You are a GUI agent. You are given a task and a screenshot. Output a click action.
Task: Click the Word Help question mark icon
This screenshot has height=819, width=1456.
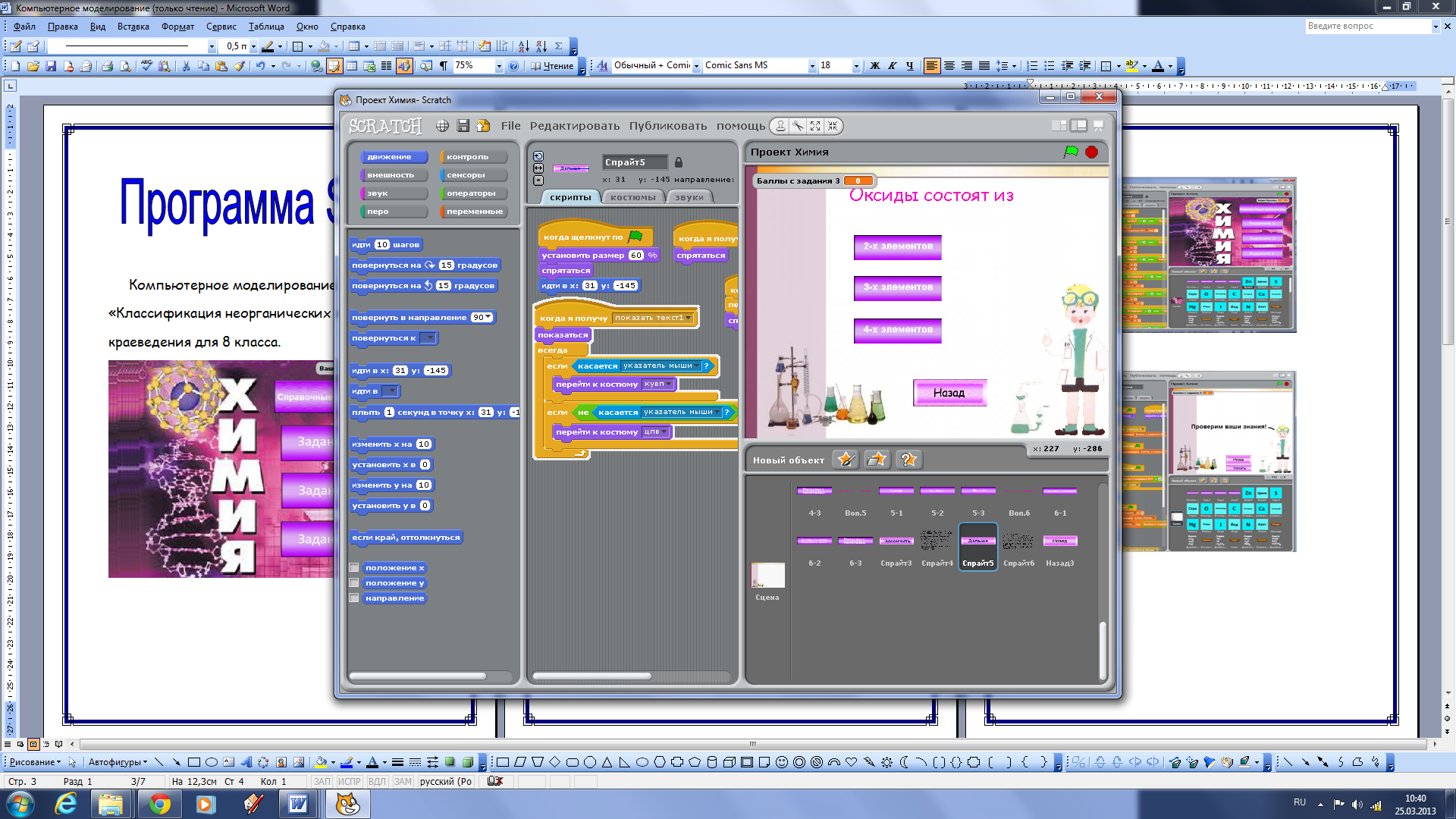[513, 66]
